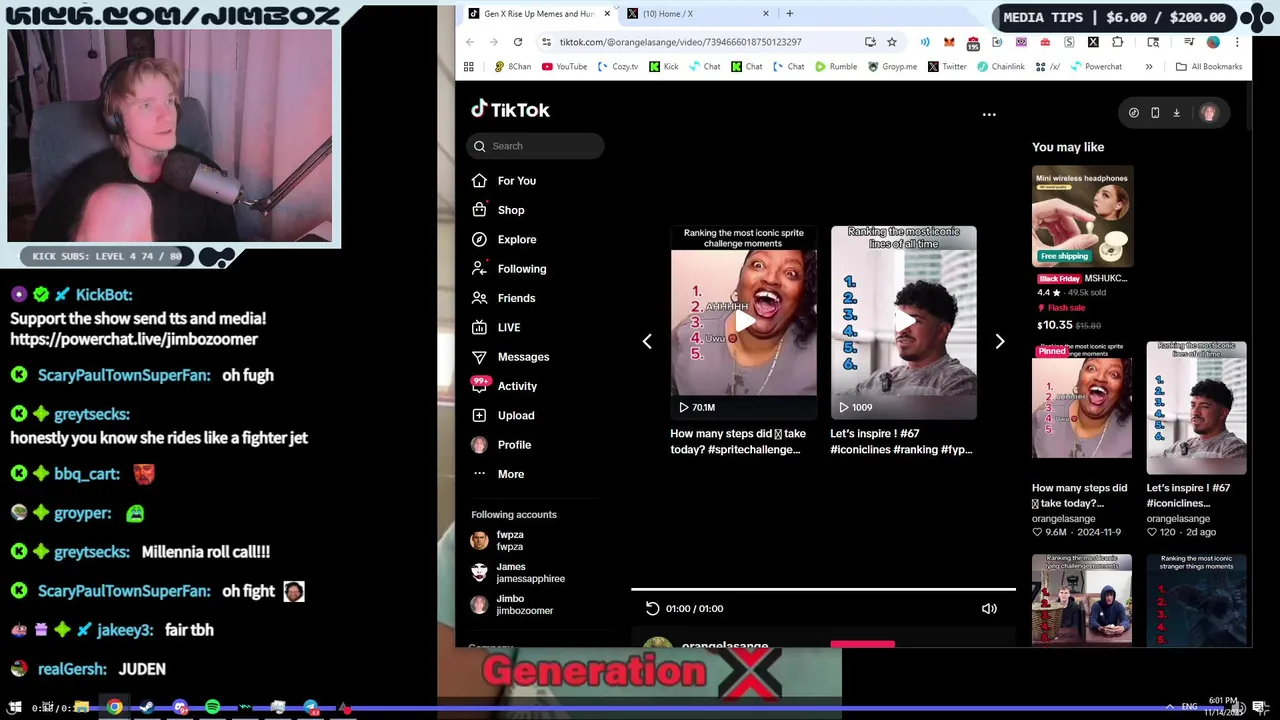Play the sprite challenge video with 70.1M views
The image size is (1280, 720).
[x=743, y=322]
